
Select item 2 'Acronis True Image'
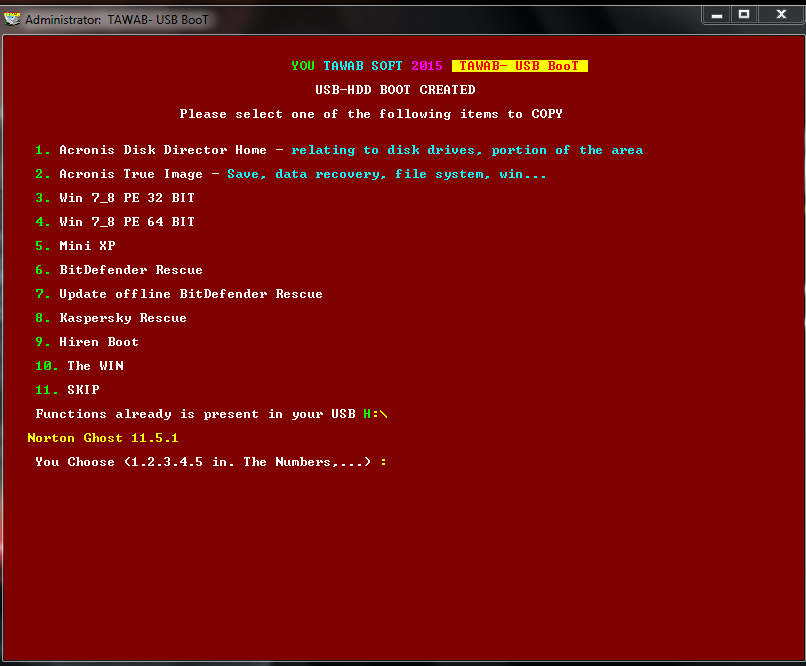119,174
